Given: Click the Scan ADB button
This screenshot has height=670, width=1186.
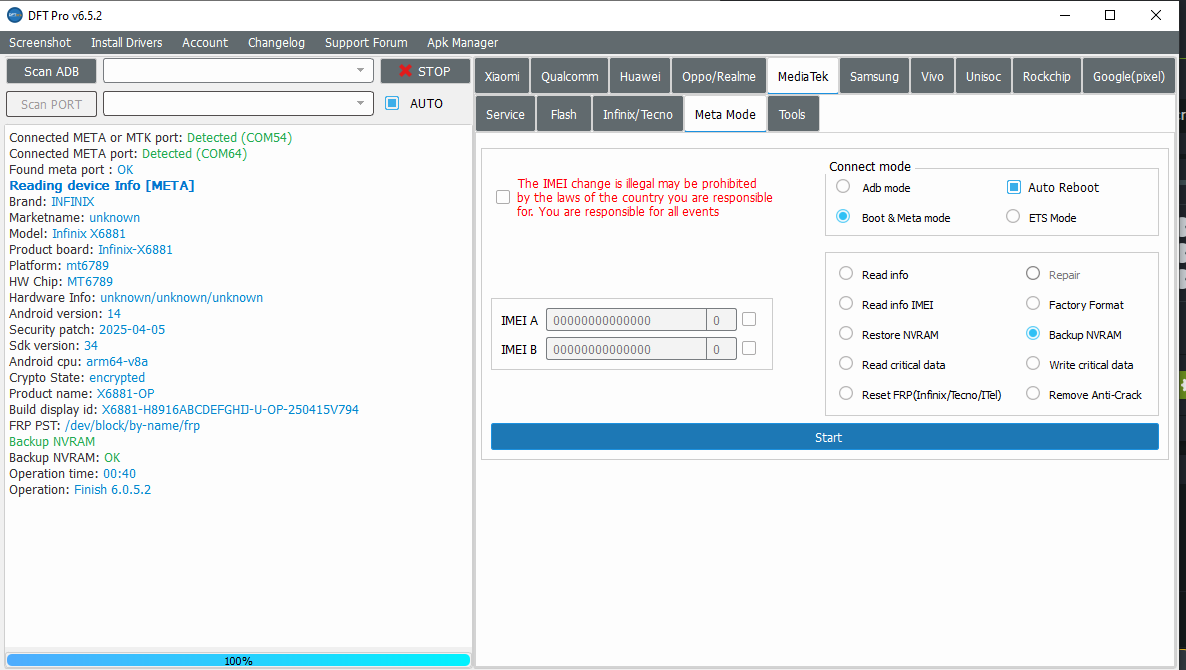Looking at the screenshot, I should [51, 71].
